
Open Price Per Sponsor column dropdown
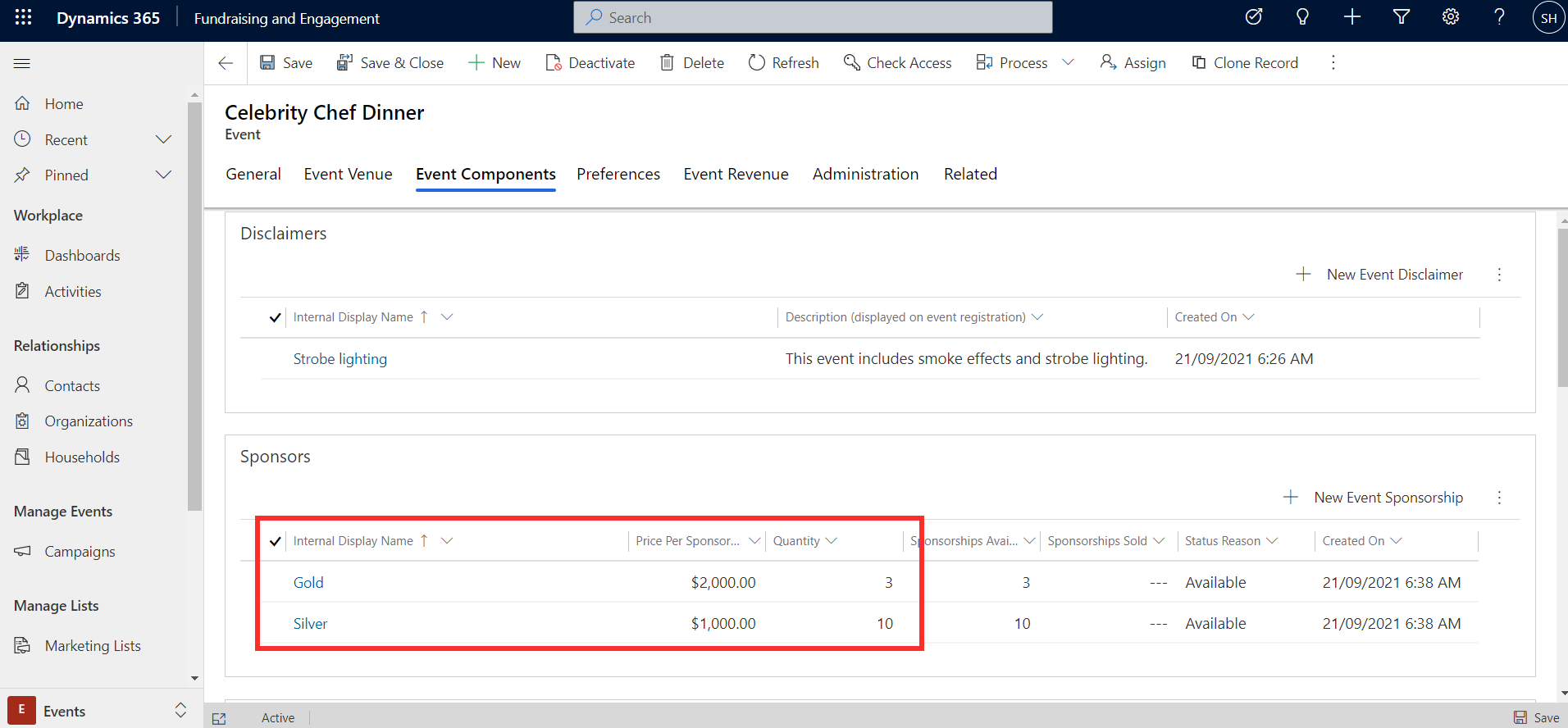point(754,541)
